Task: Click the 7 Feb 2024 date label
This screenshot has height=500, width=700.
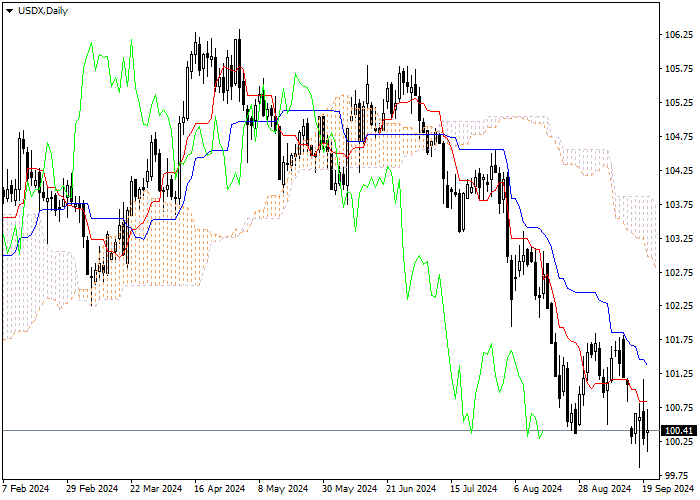Action: (25, 489)
